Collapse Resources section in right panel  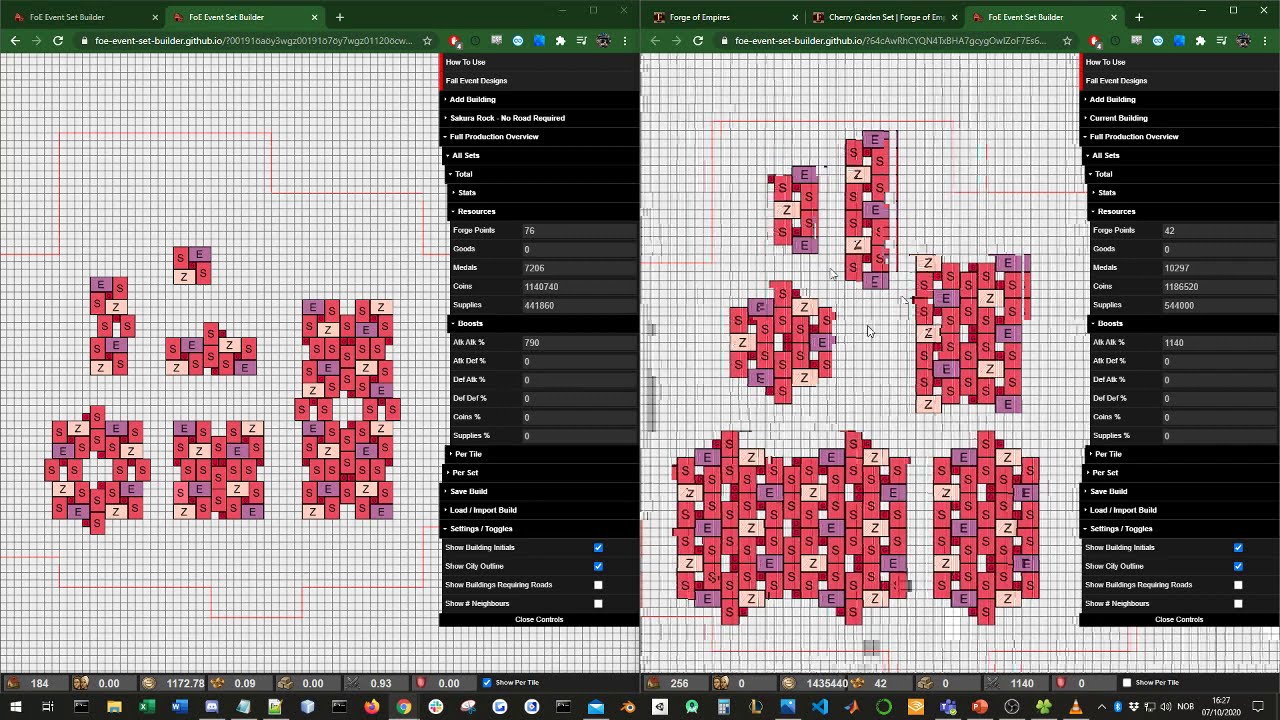[1184, 211]
